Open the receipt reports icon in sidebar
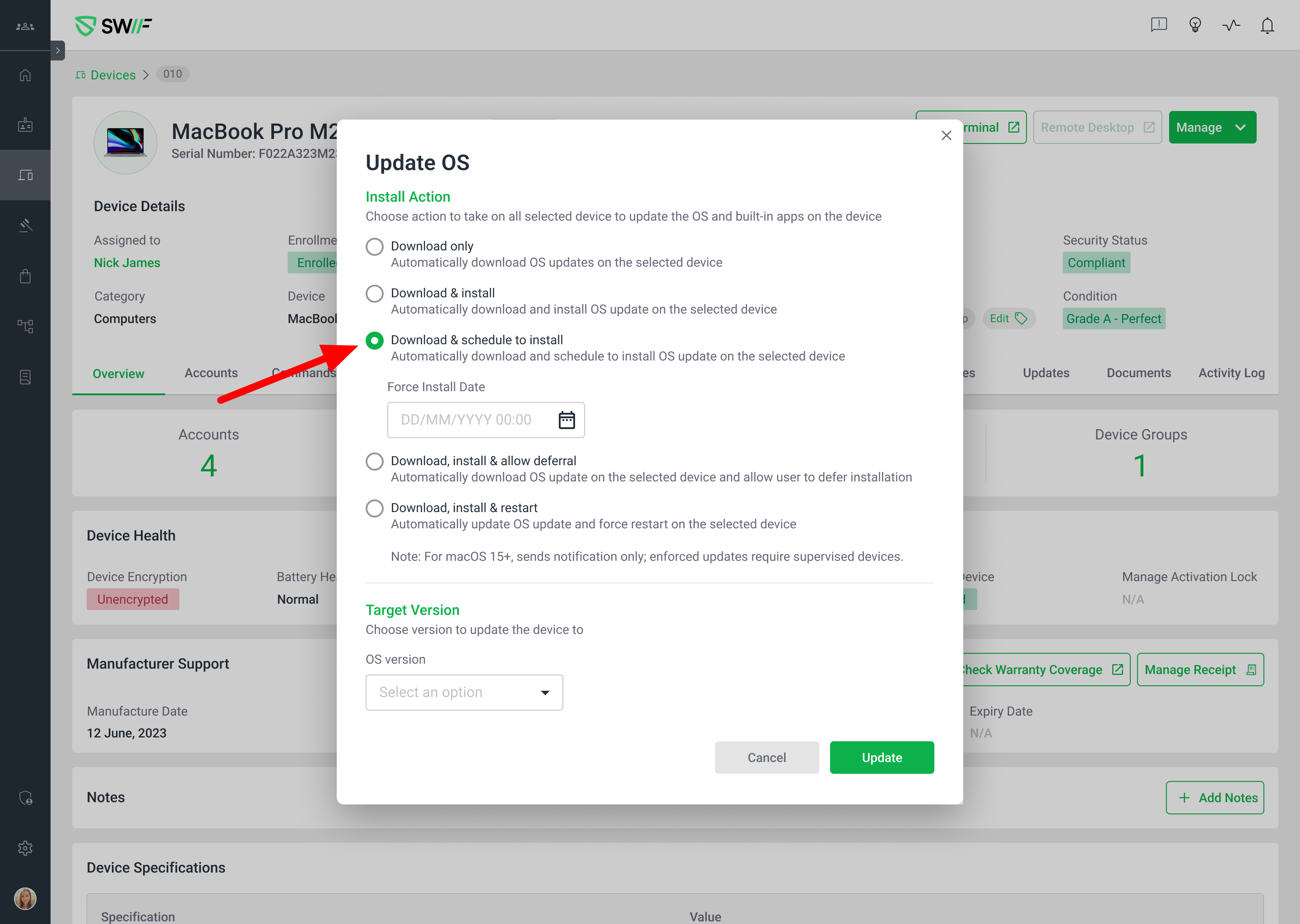Viewport: 1300px width, 924px height. (25, 377)
